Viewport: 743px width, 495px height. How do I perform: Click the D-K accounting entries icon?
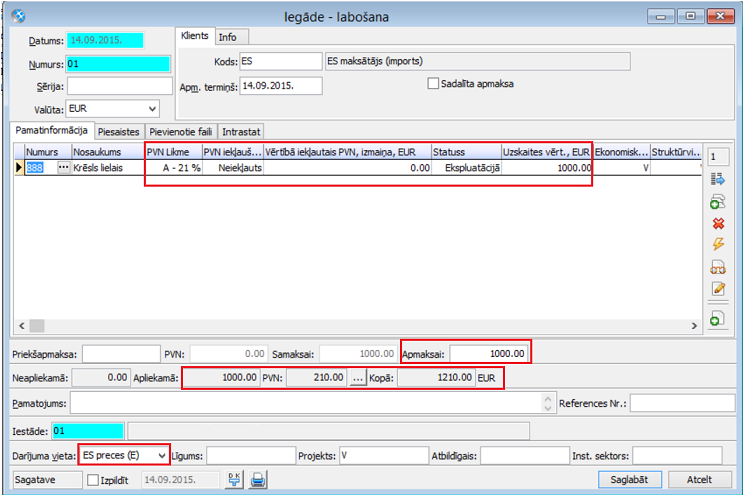click(235, 480)
